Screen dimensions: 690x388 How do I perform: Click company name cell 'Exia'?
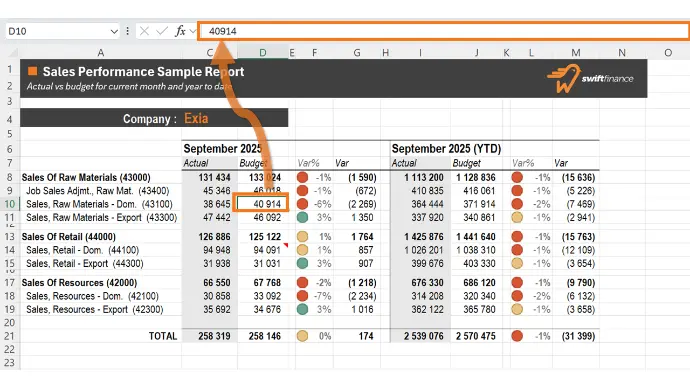click(x=196, y=118)
